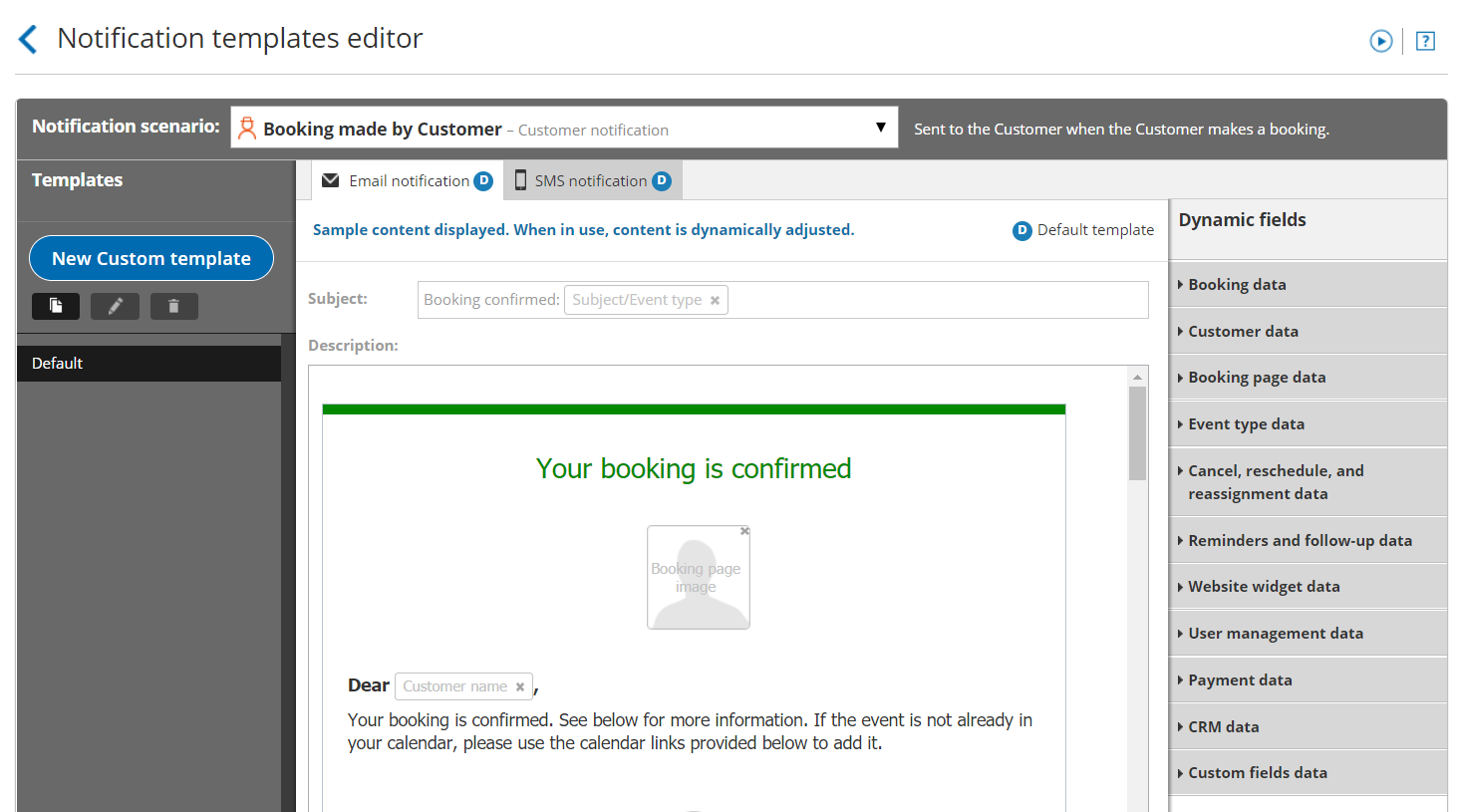This screenshot has width=1459, height=812.
Task: Click the back arrow icon
Action: tap(28, 40)
